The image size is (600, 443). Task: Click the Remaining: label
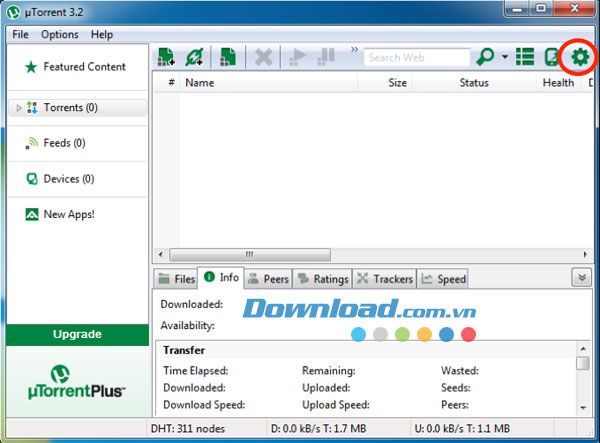click(x=329, y=371)
